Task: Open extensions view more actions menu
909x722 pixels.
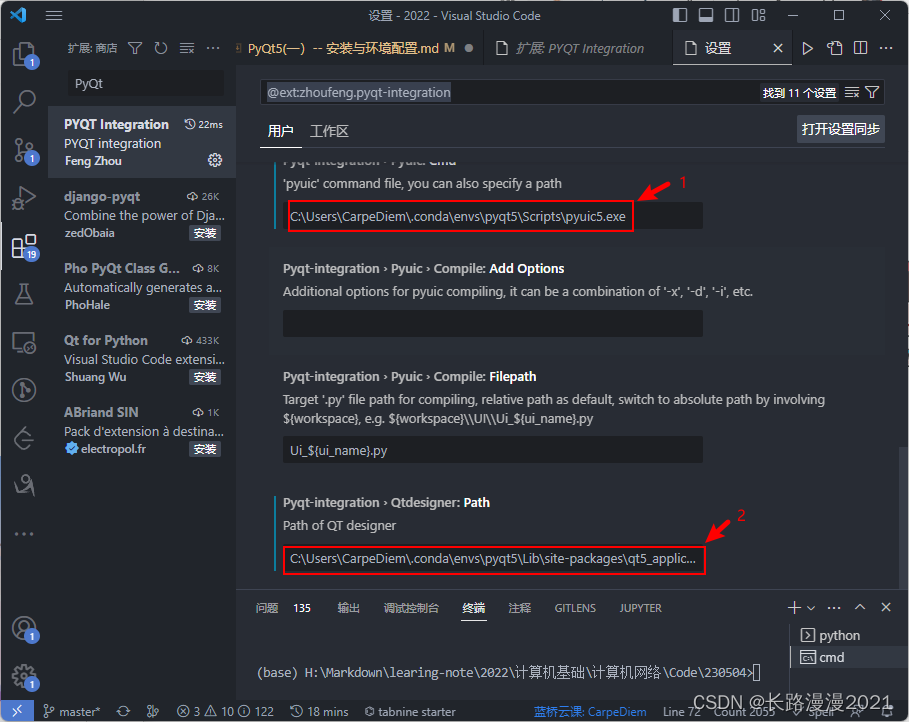Action: click(x=213, y=48)
